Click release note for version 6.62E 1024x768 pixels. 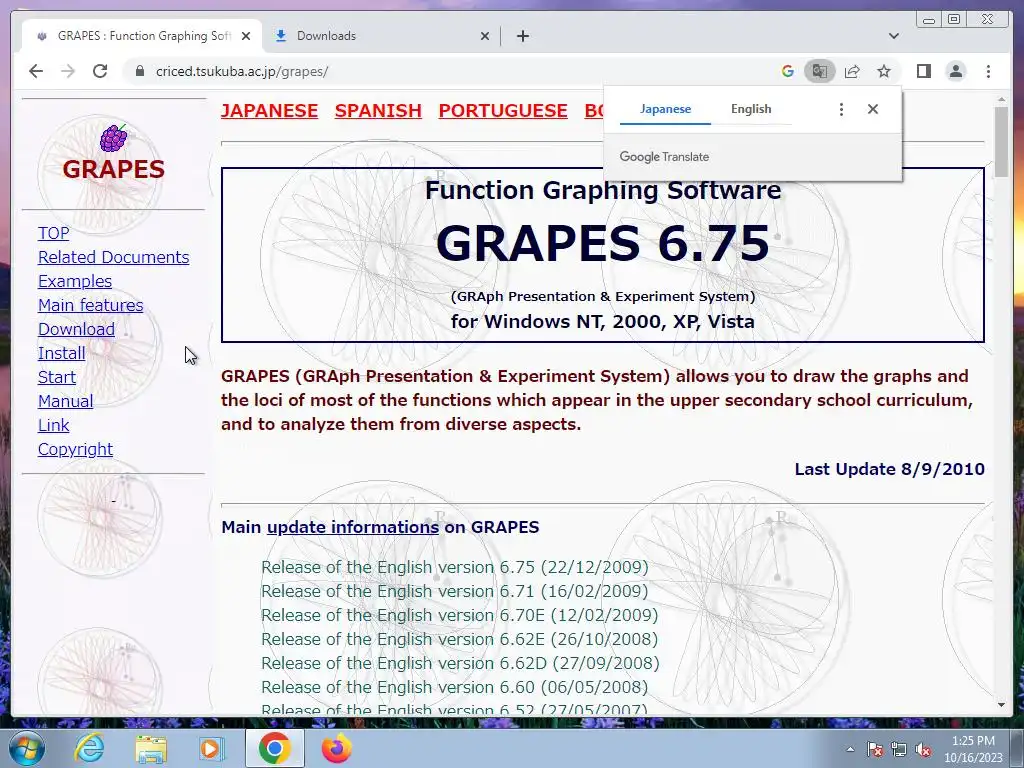[x=460, y=639]
